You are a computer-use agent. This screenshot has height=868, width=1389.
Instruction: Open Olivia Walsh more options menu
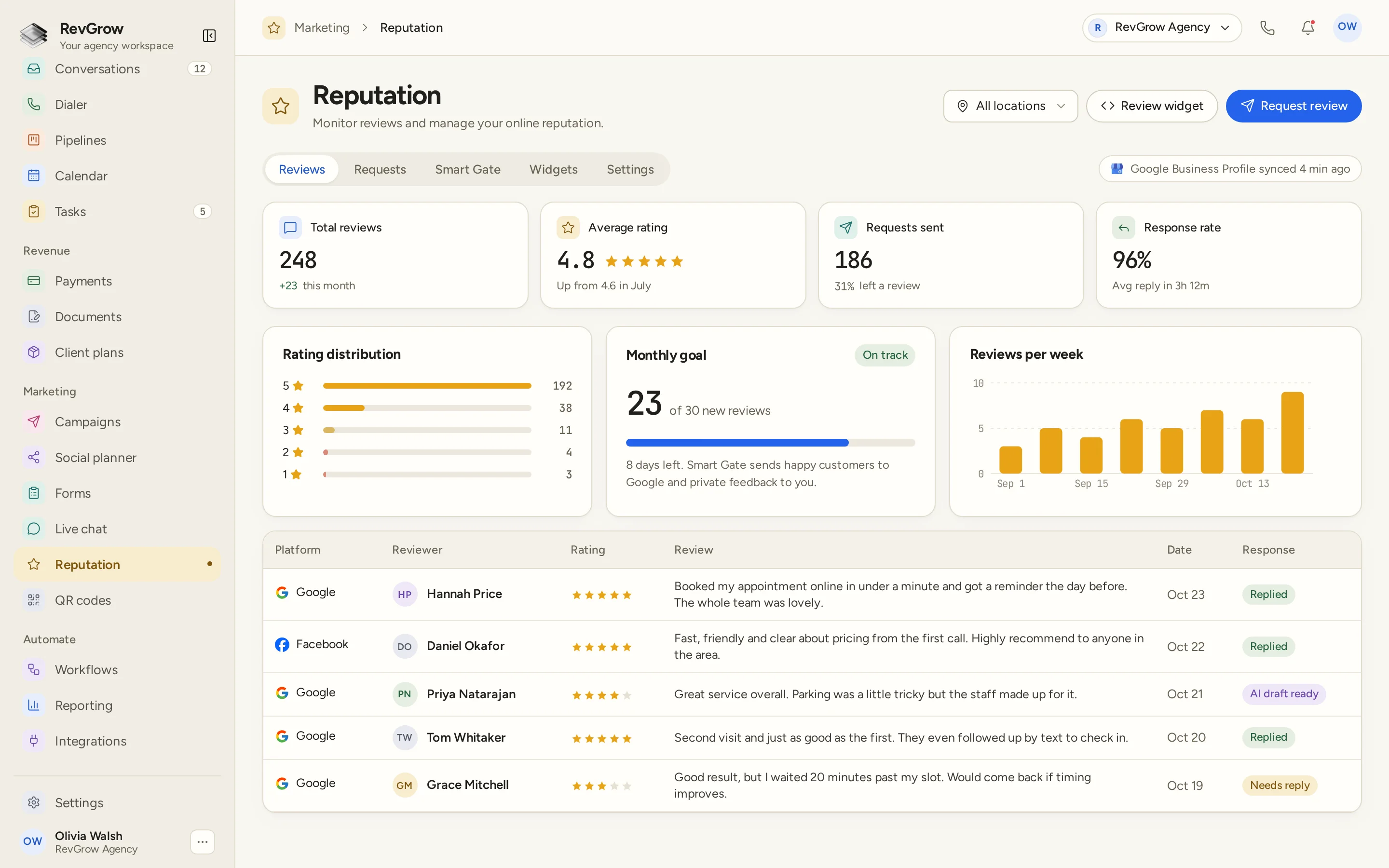tap(202, 841)
